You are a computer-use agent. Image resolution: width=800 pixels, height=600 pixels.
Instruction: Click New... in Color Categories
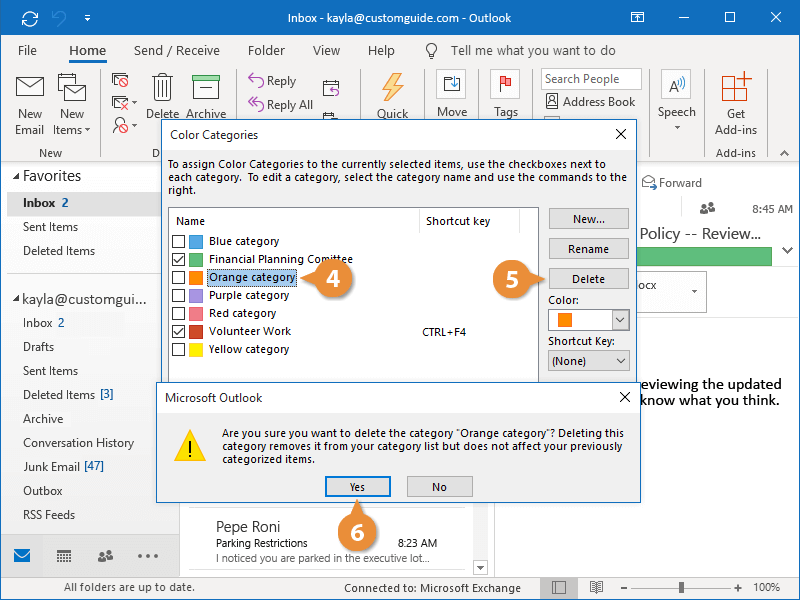pos(589,219)
